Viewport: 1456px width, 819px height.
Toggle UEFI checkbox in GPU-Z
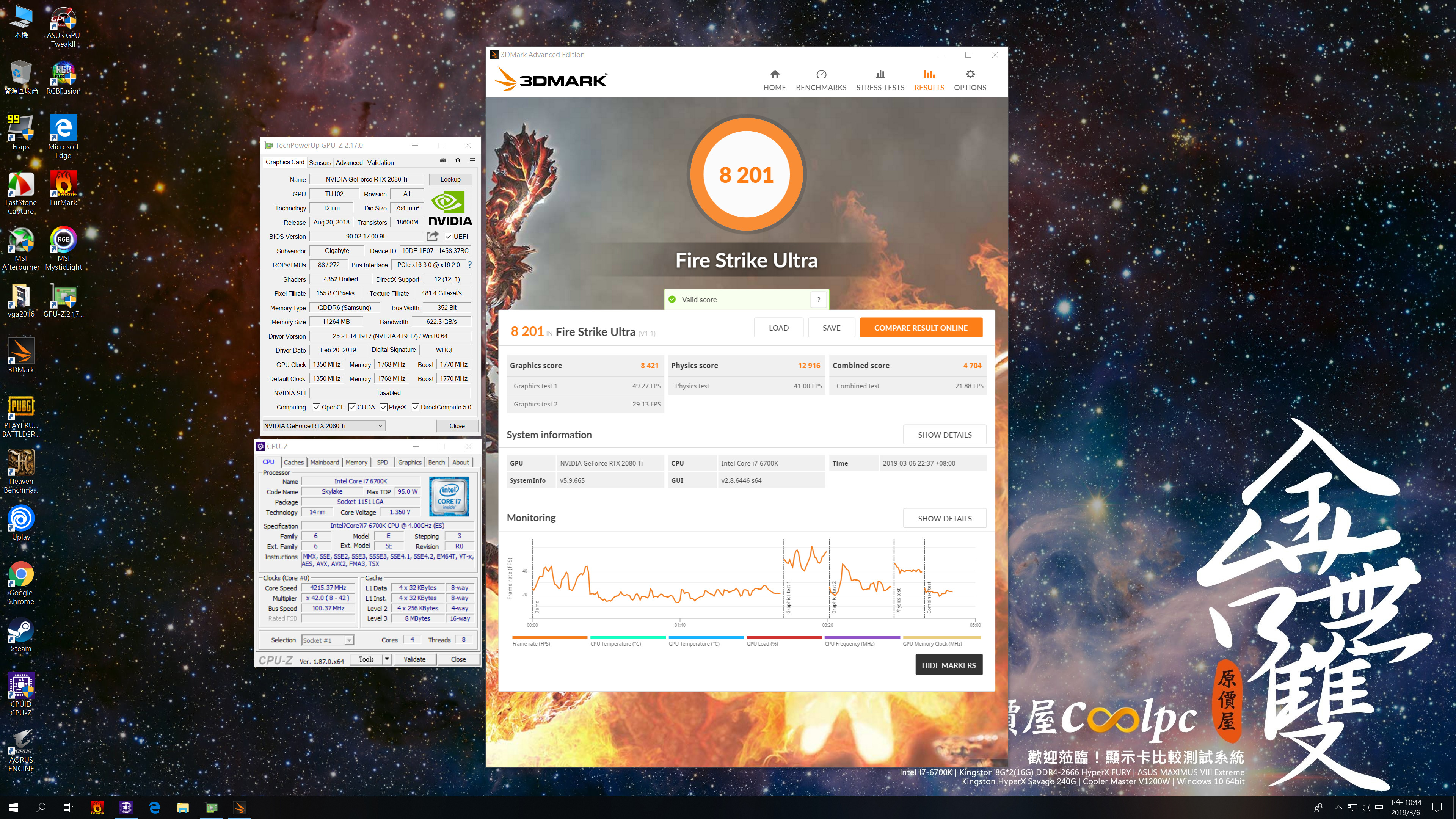(448, 237)
